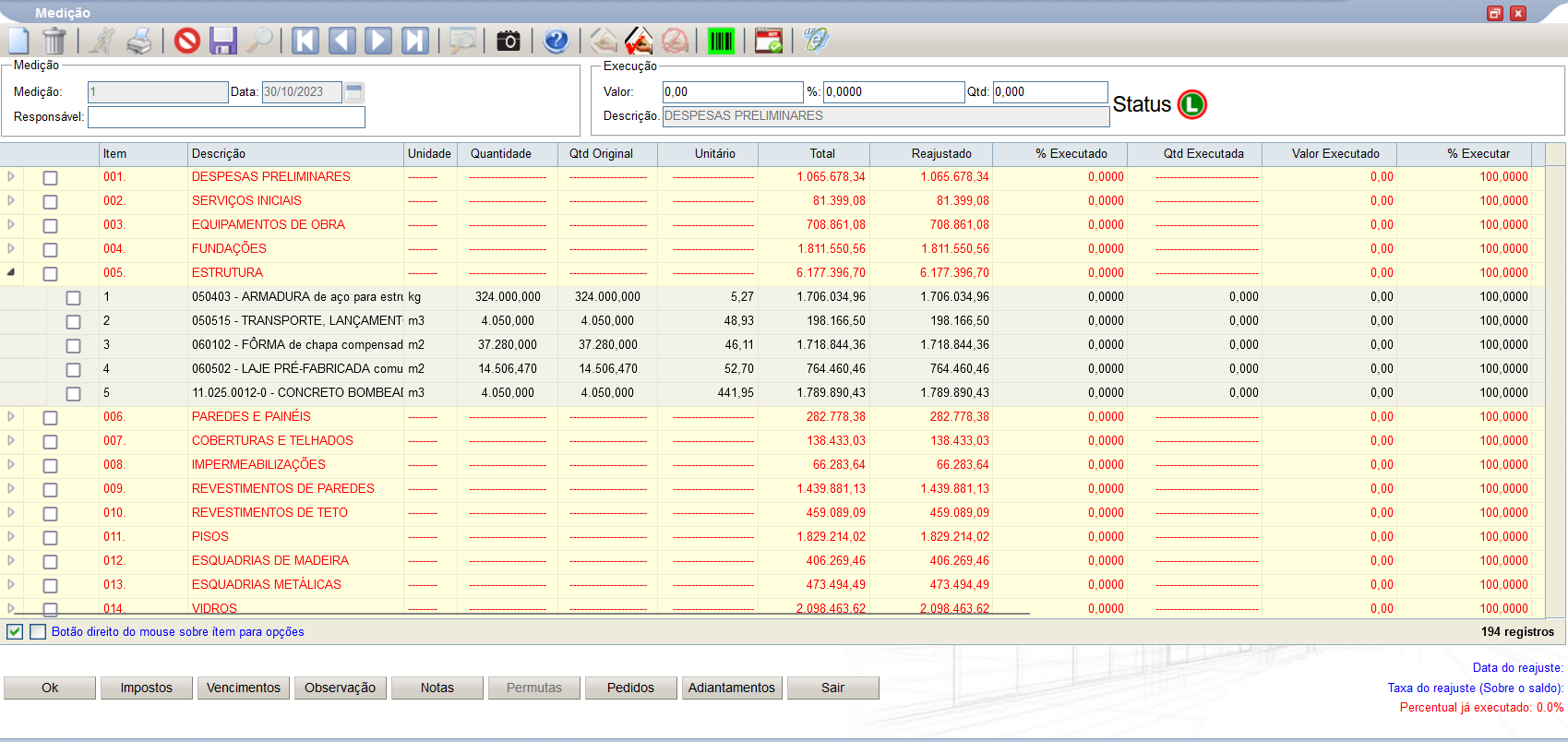Image resolution: width=1568 pixels, height=742 pixels.
Task: Click the Observação button
Action: pyautogui.click(x=341, y=688)
